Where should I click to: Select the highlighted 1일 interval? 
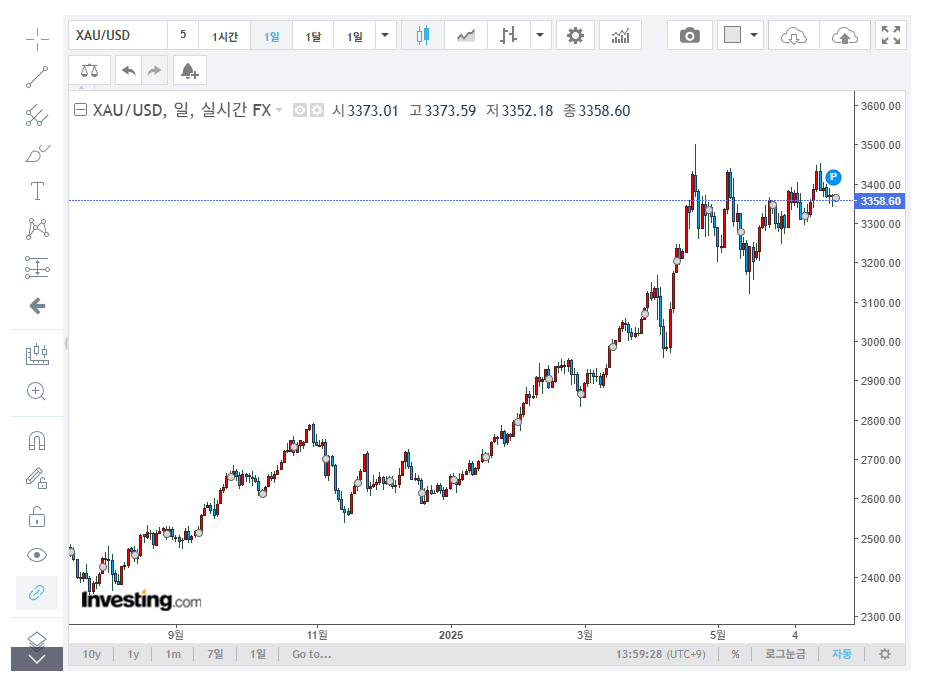coord(271,35)
